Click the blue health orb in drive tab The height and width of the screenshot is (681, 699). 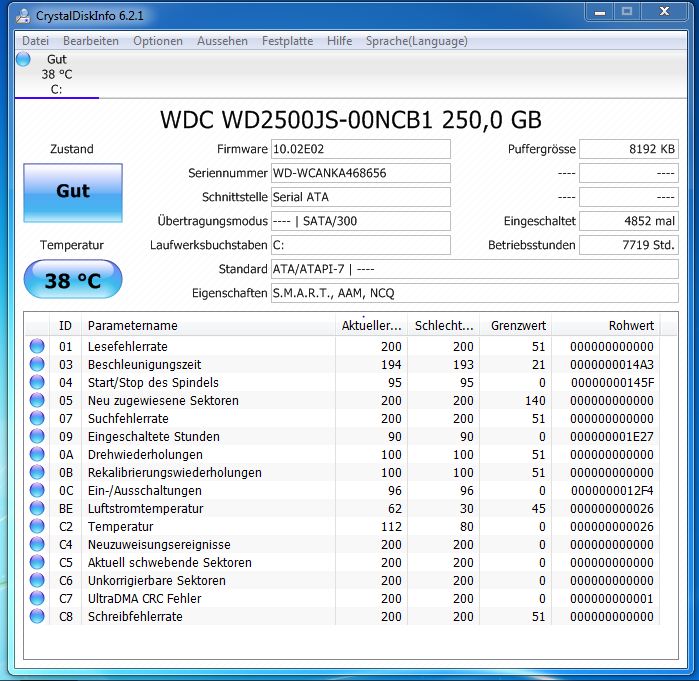click(x=23, y=59)
